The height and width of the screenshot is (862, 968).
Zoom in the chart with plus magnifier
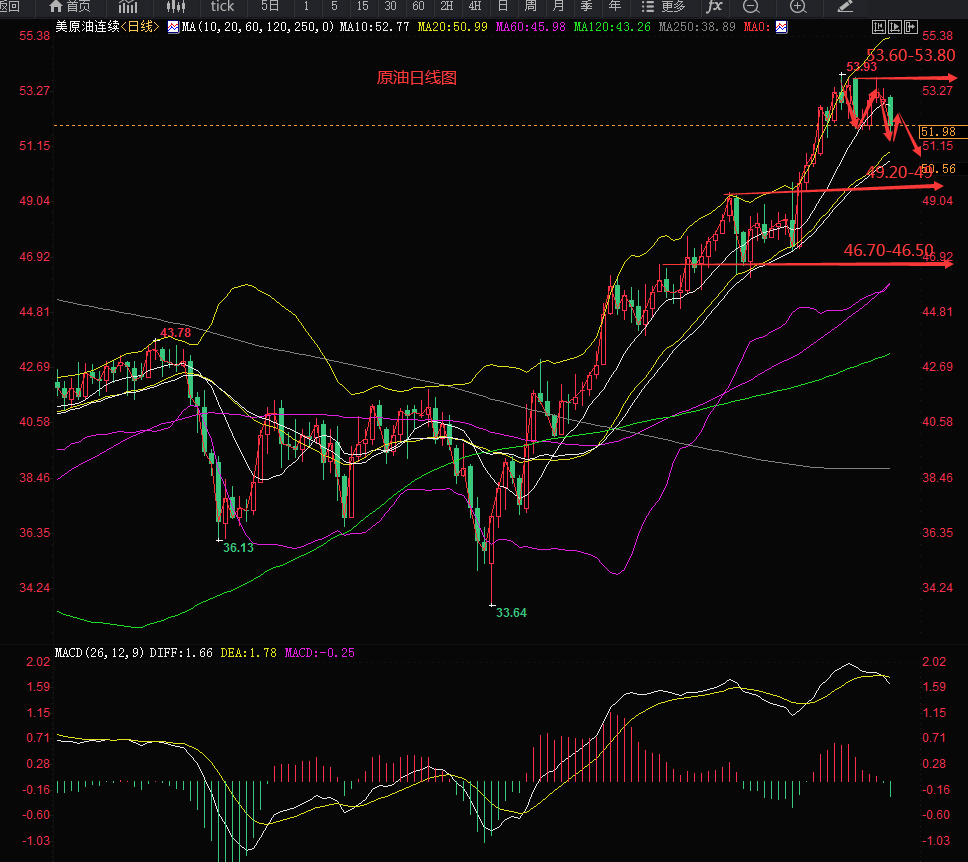(x=798, y=6)
